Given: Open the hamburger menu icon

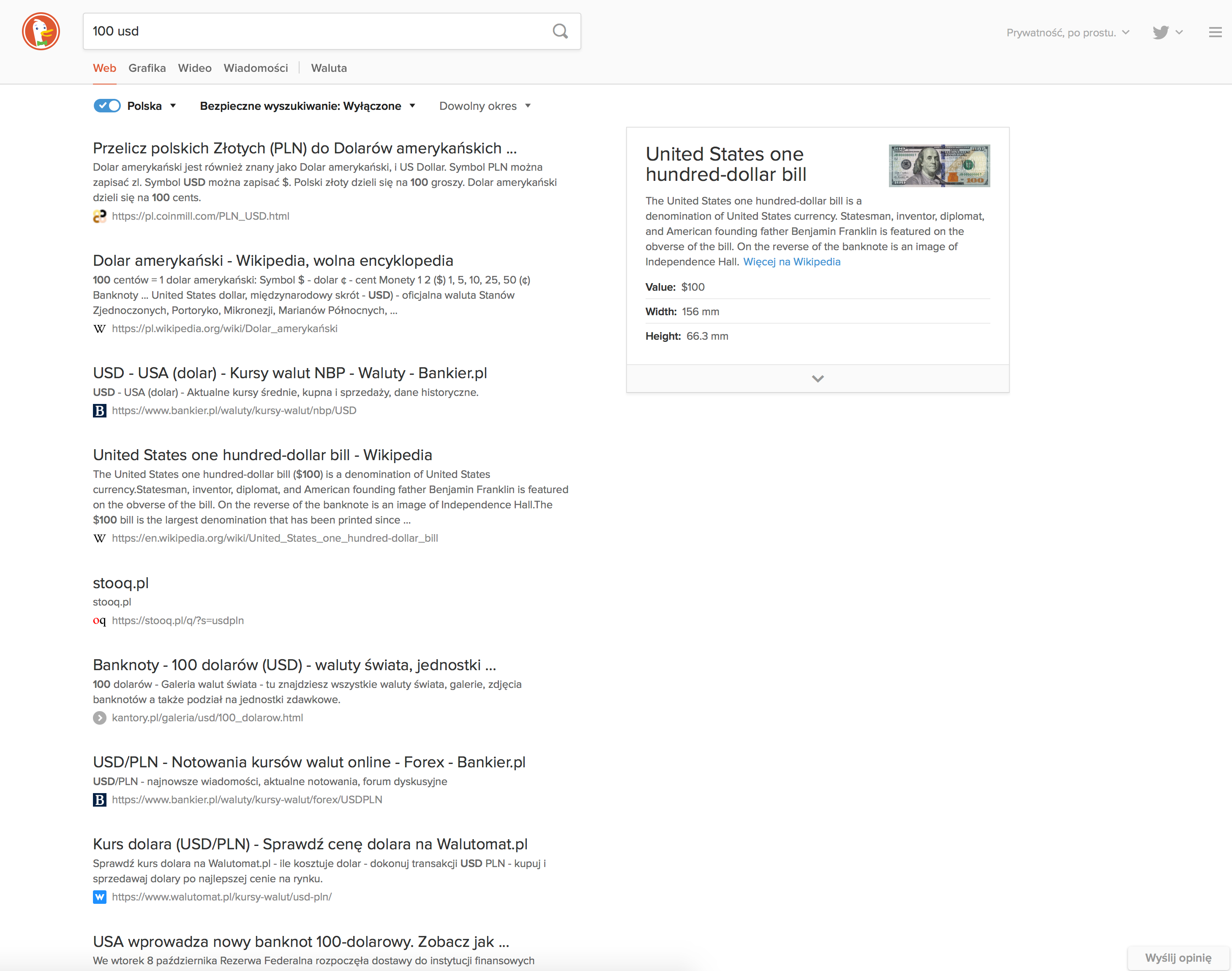Looking at the screenshot, I should (1215, 33).
